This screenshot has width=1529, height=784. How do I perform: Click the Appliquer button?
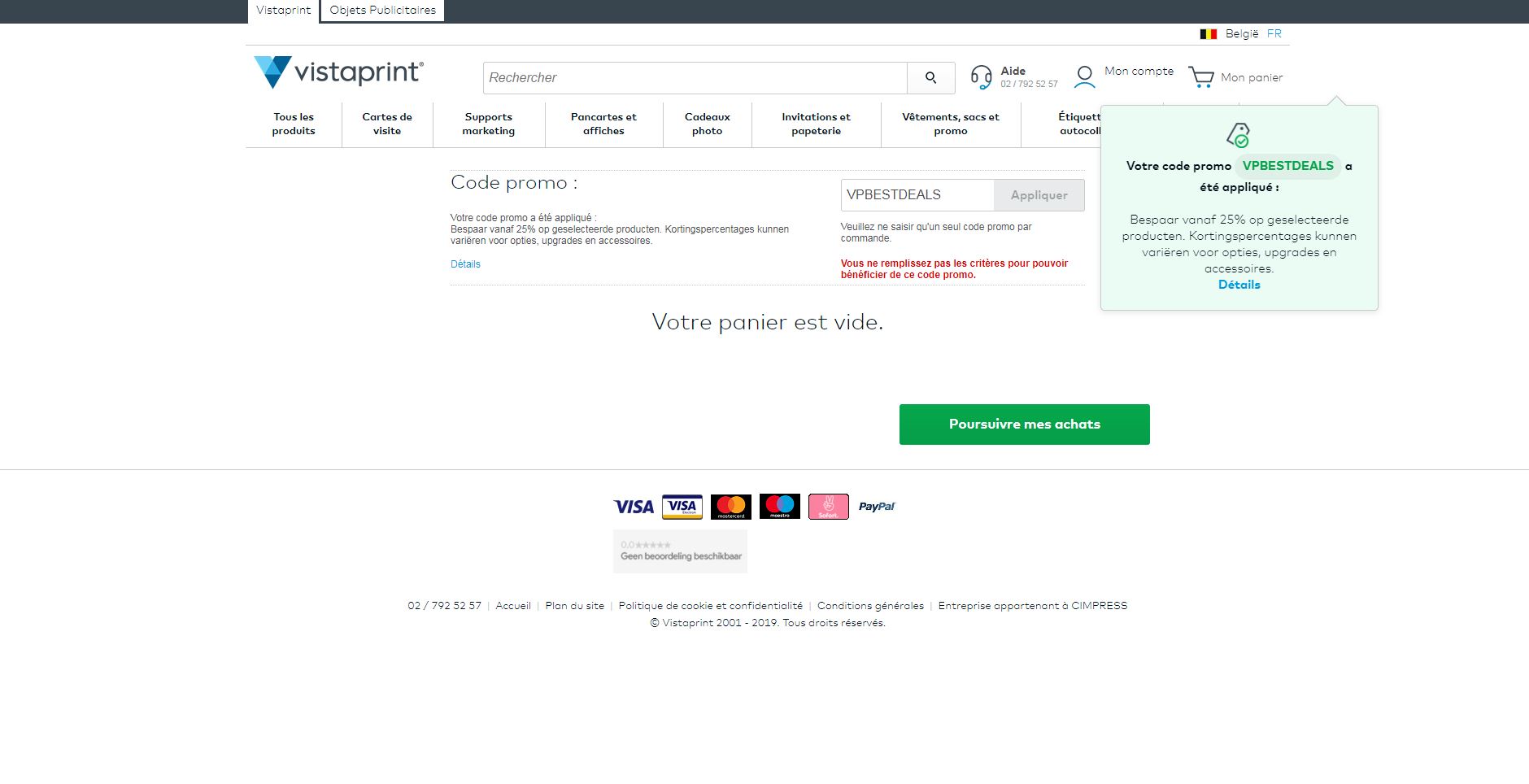coord(1039,195)
